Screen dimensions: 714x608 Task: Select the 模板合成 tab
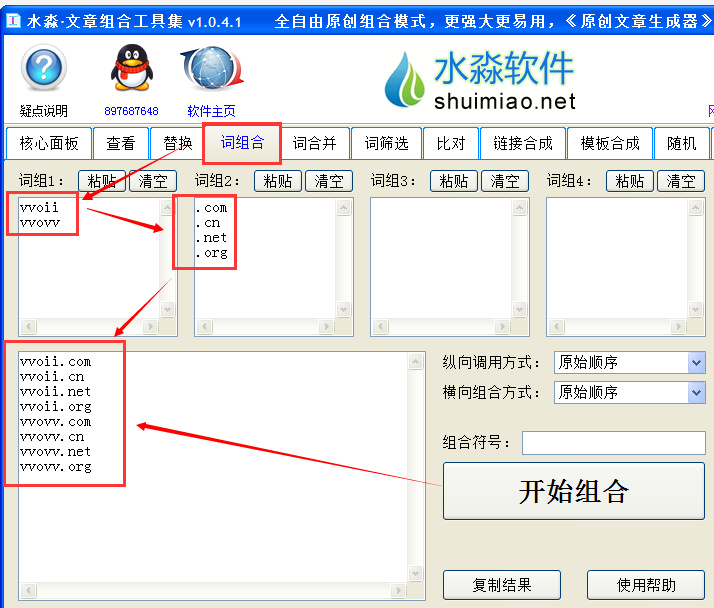coord(609,143)
